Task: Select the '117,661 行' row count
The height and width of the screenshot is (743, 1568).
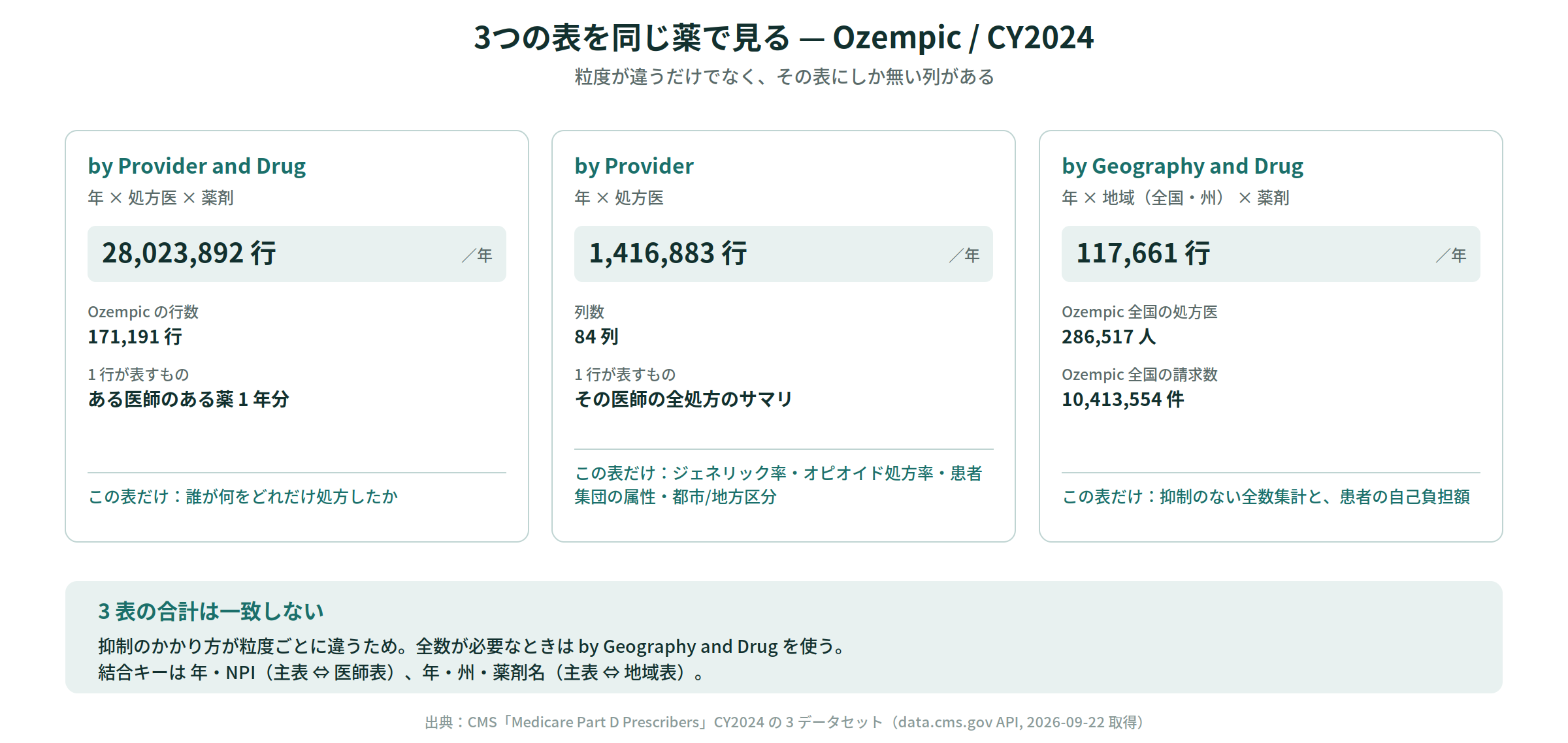Action: tap(1143, 253)
